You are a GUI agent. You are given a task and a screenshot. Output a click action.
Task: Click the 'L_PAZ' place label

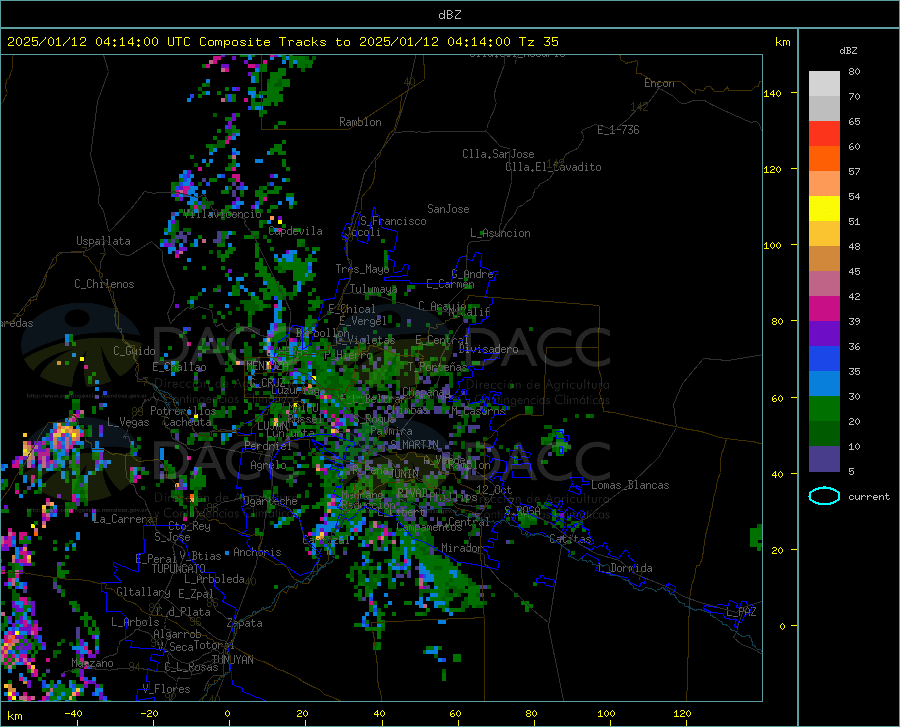click(x=741, y=612)
